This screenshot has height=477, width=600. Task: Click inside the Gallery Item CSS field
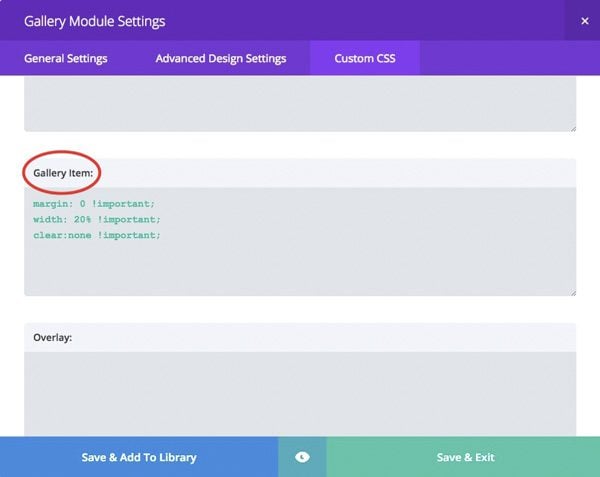click(300, 242)
